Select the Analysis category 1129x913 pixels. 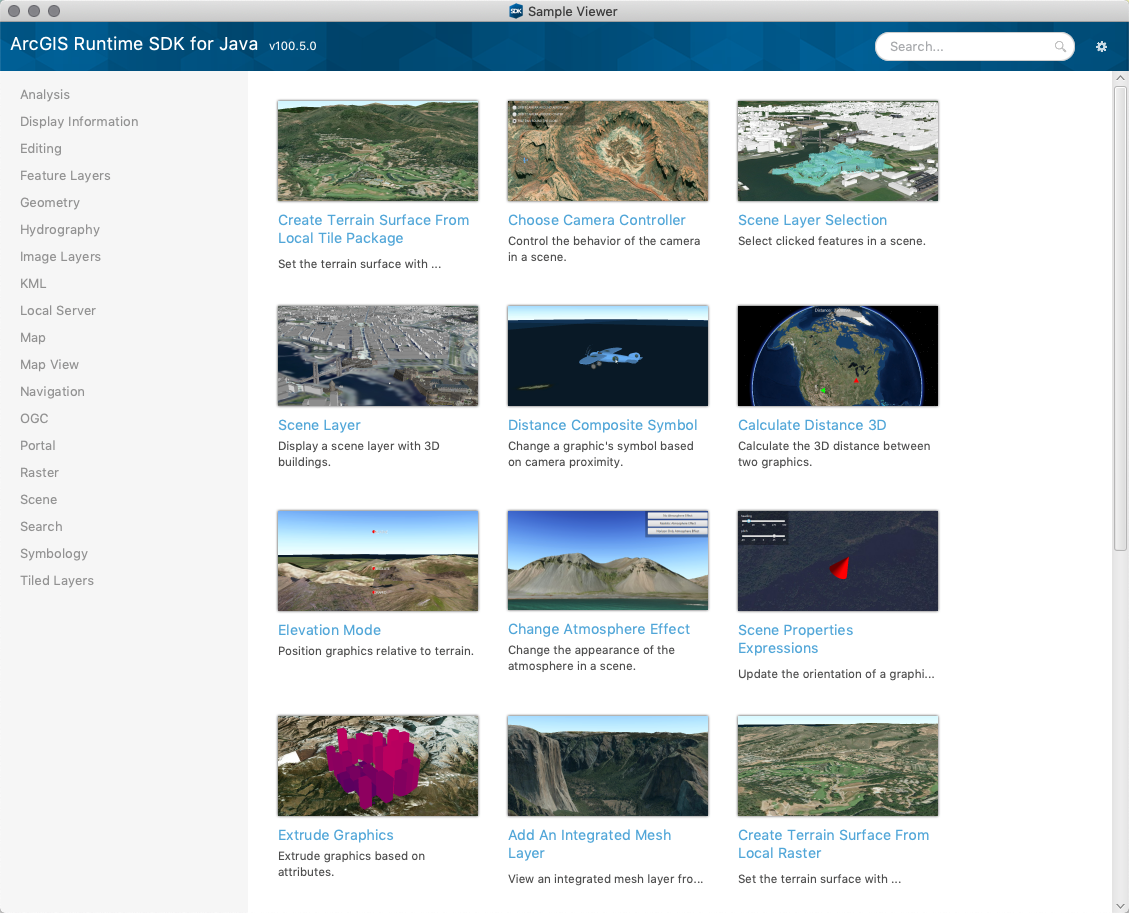coord(45,94)
